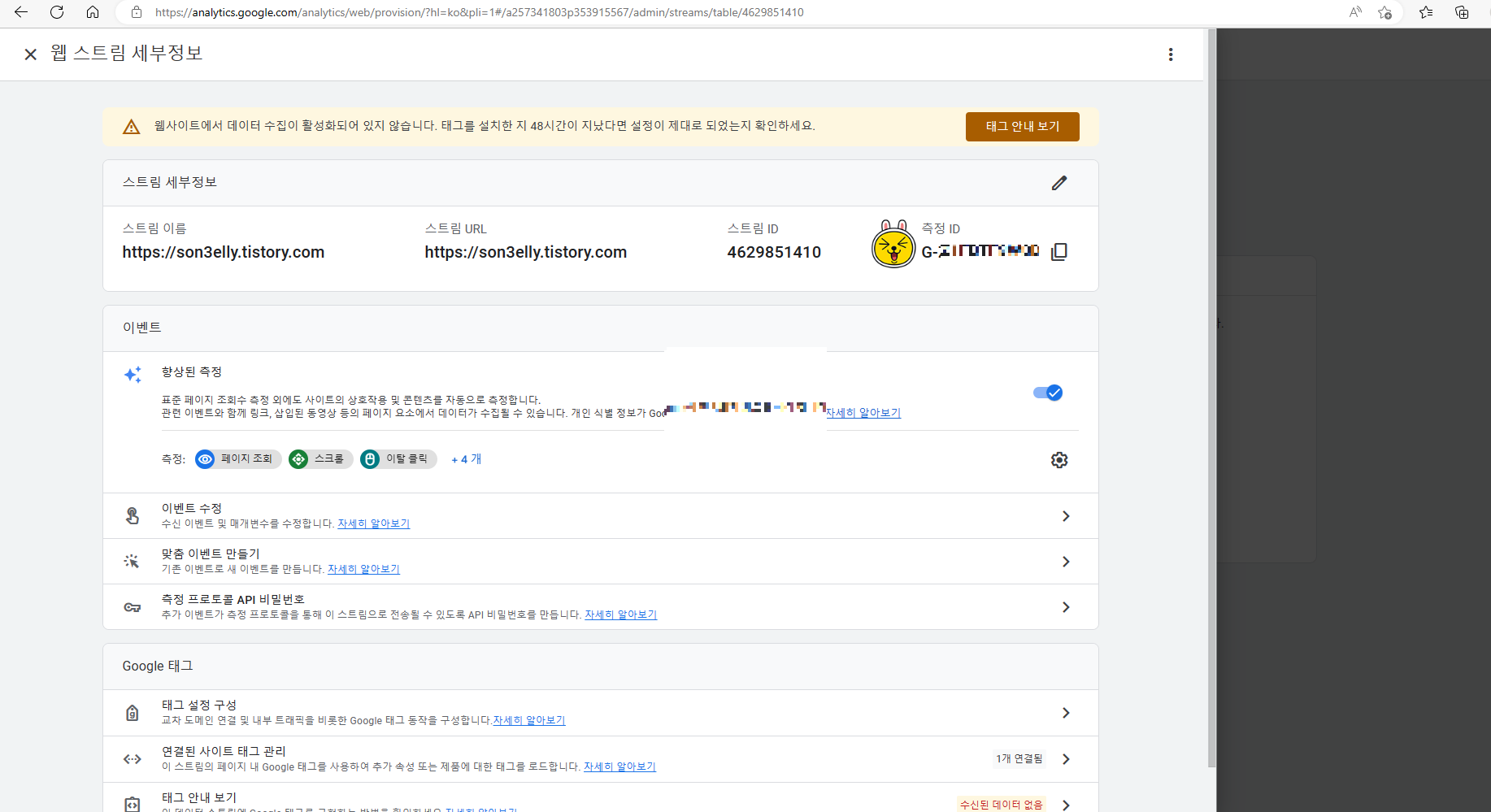This screenshot has width=1491, height=812.
Task: Click the 수신된 데이터 없음 badge
Action: [1002, 805]
